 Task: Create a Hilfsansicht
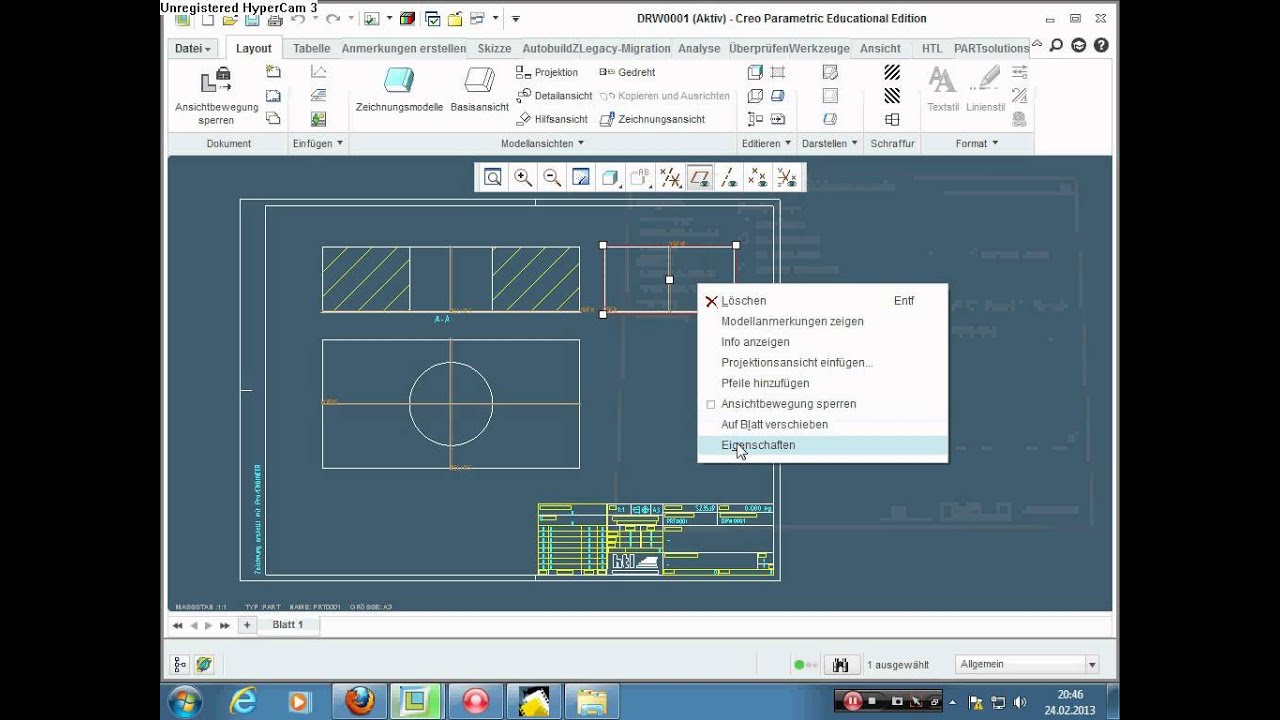pyautogui.click(x=552, y=119)
